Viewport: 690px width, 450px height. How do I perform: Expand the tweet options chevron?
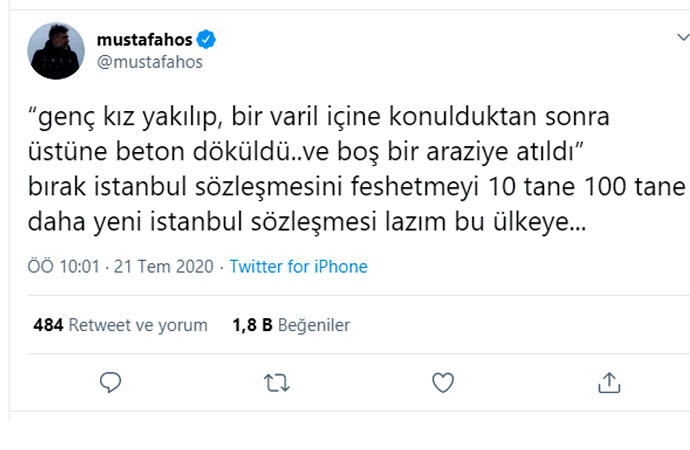(677, 36)
